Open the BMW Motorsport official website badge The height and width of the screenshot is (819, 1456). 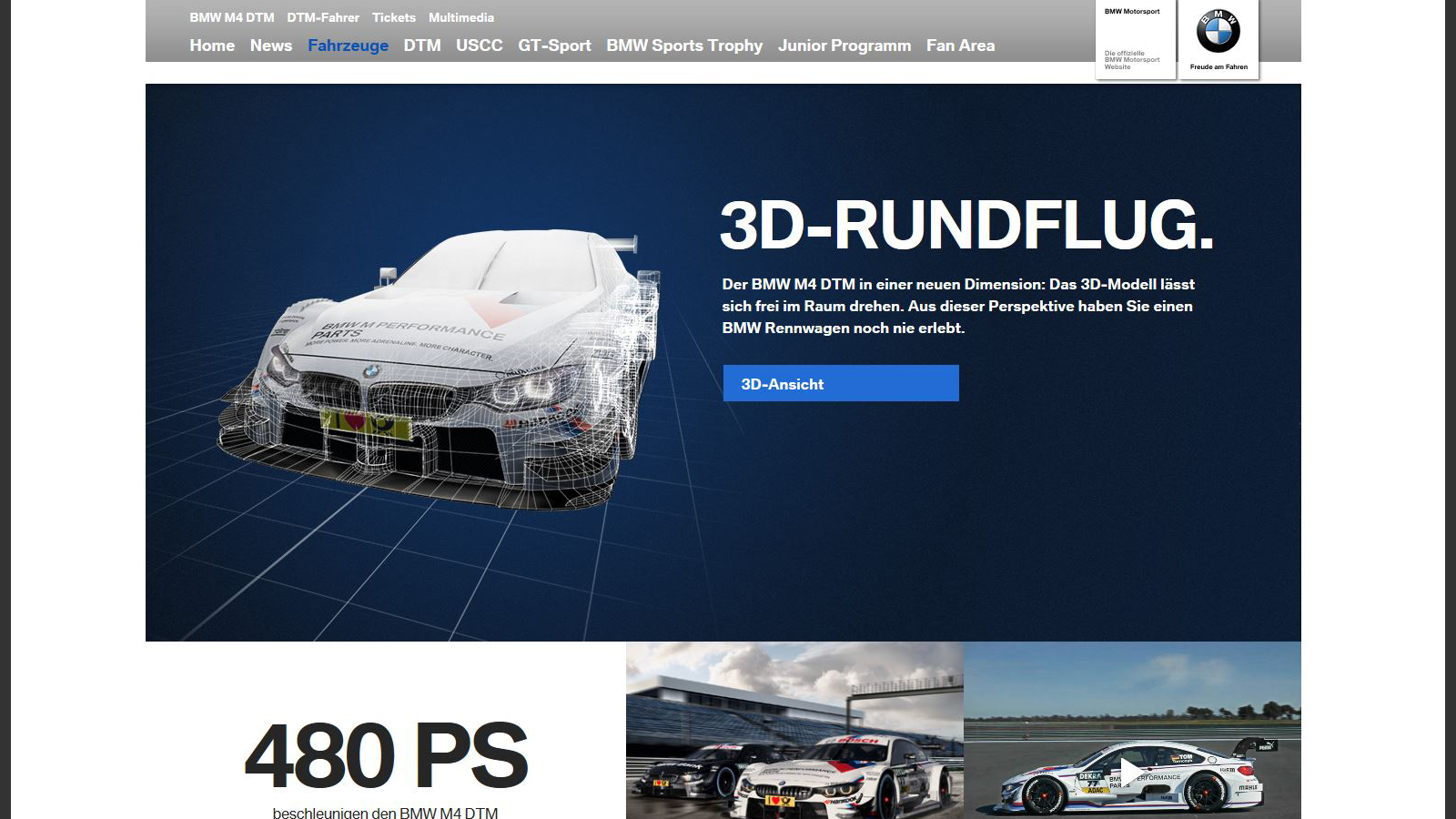[x=1136, y=38]
